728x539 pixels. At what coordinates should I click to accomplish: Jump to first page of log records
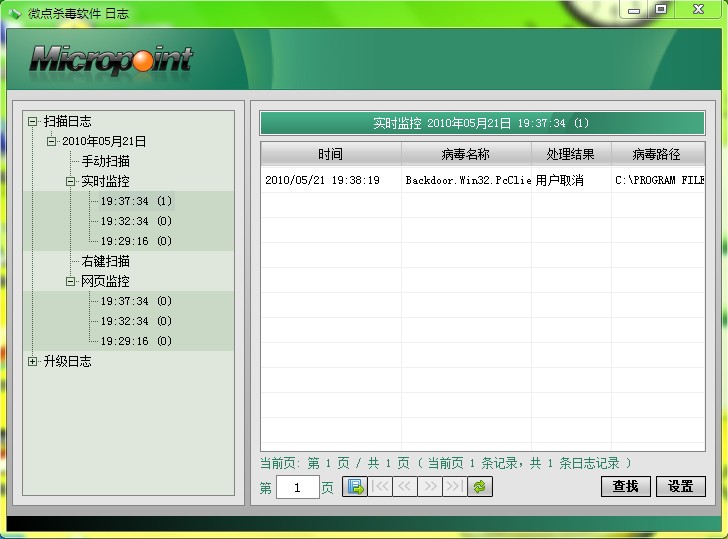(380, 487)
